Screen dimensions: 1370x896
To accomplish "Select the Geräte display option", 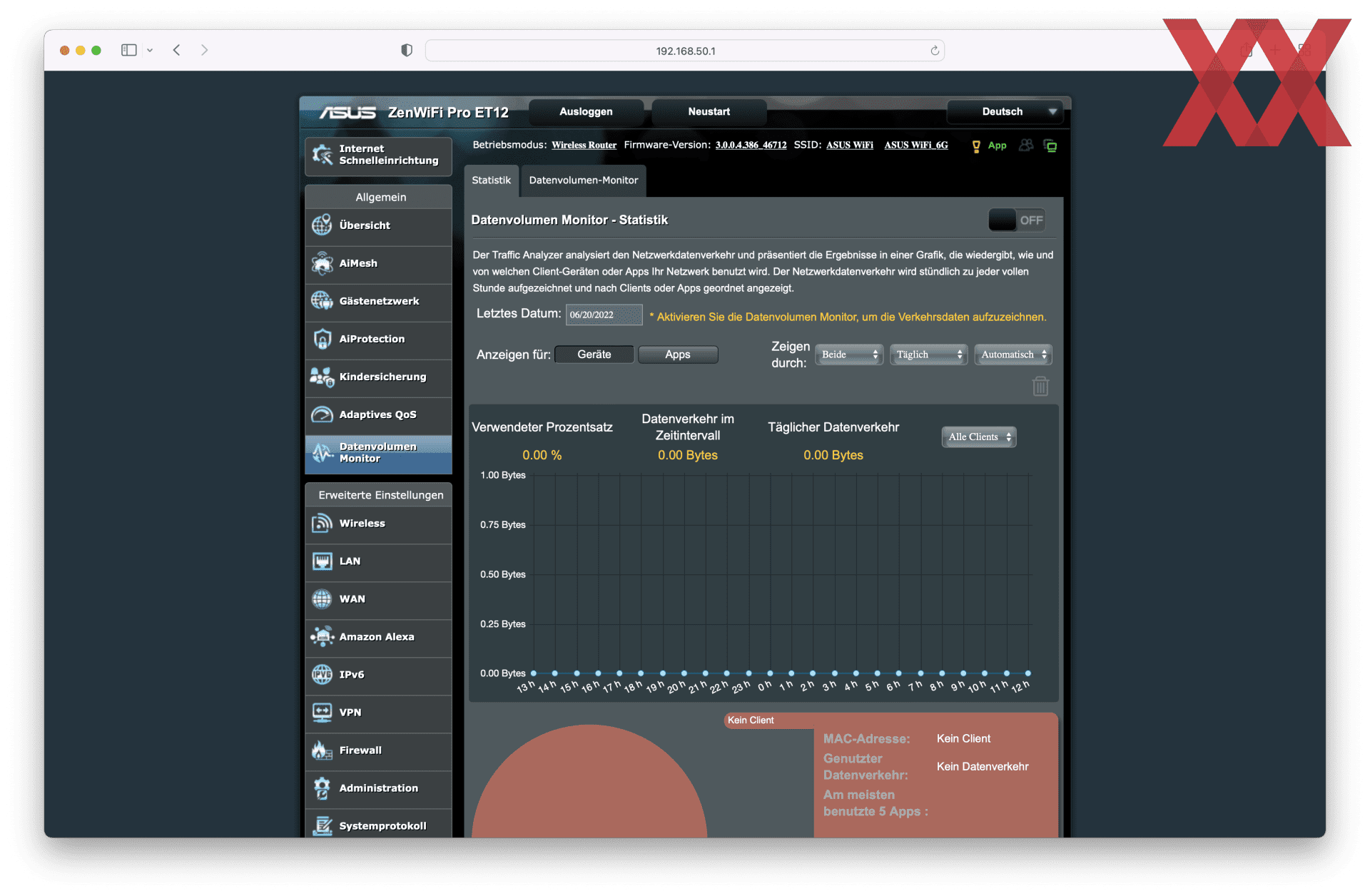I will pyautogui.click(x=594, y=355).
